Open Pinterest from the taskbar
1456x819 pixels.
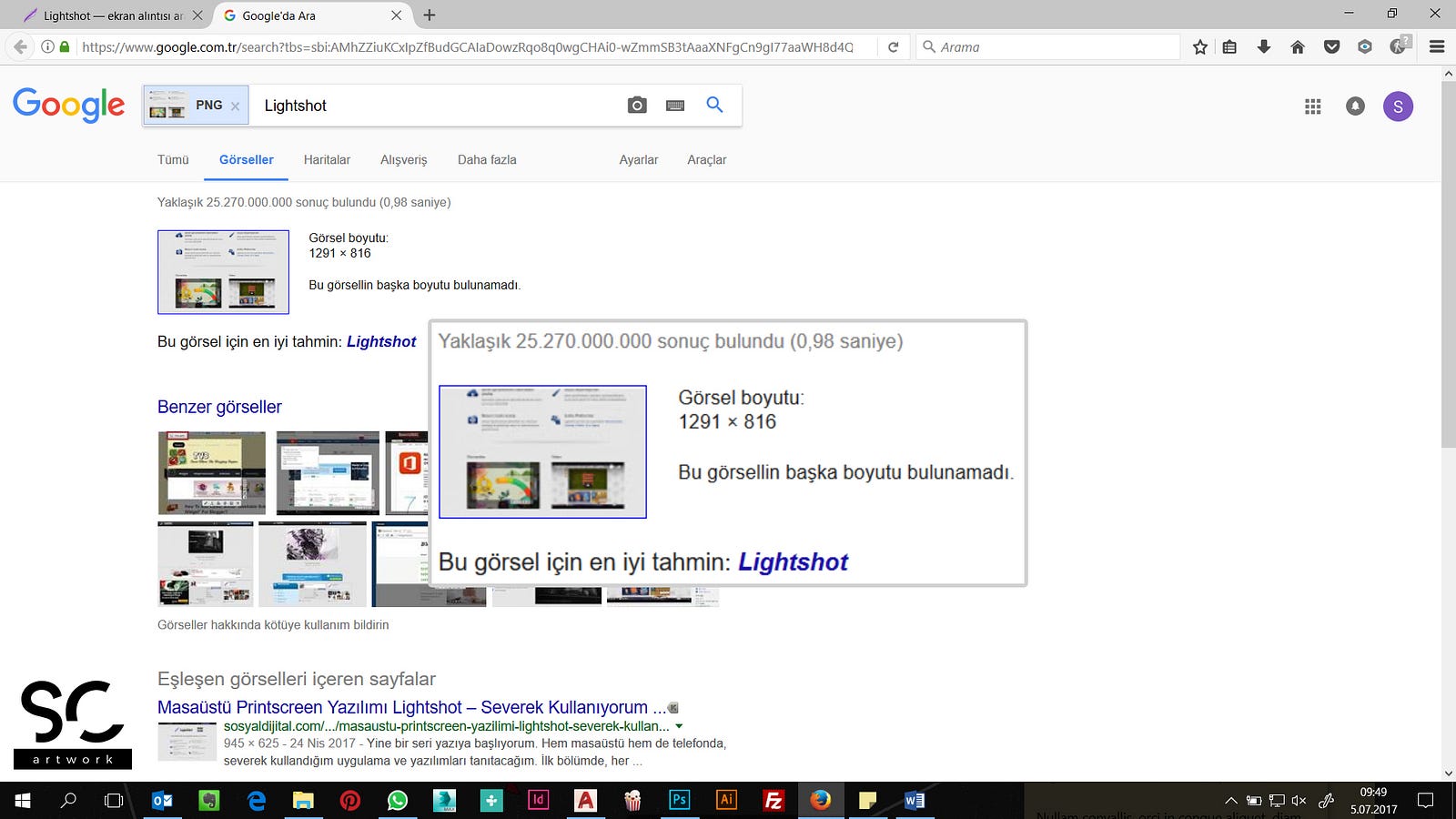click(x=349, y=801)
